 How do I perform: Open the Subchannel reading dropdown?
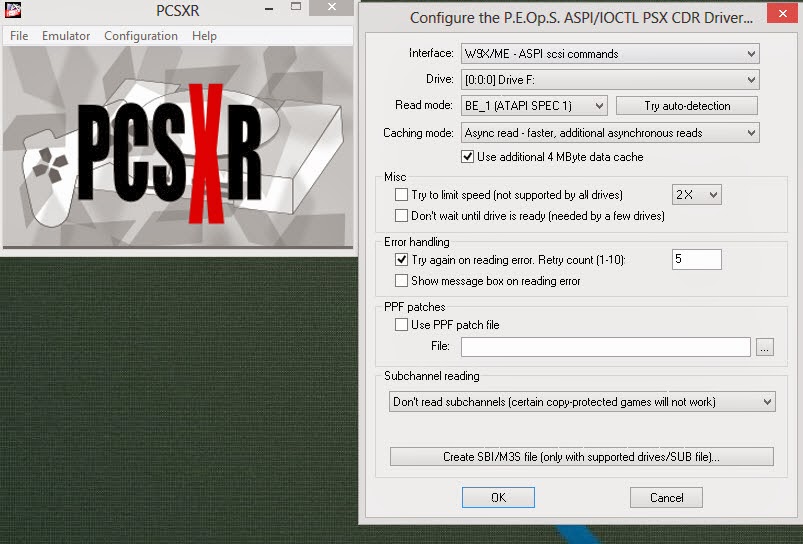point(582,402)
